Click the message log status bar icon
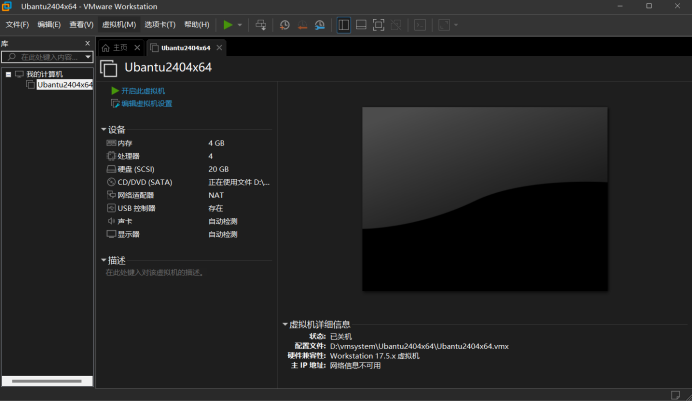Viewport: 692px width, 401px height. click(x=675, y=394)
